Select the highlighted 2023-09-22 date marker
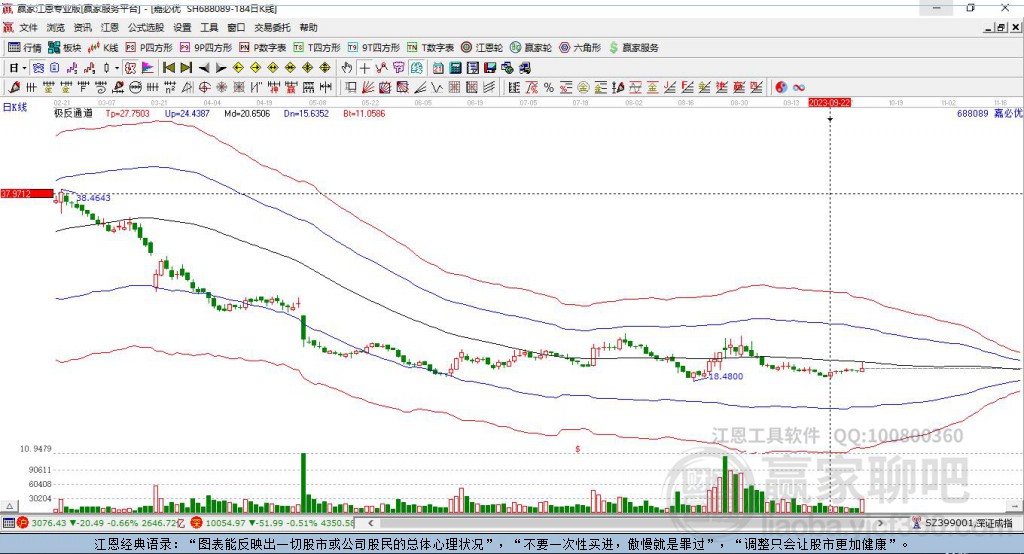 point(829,103)
